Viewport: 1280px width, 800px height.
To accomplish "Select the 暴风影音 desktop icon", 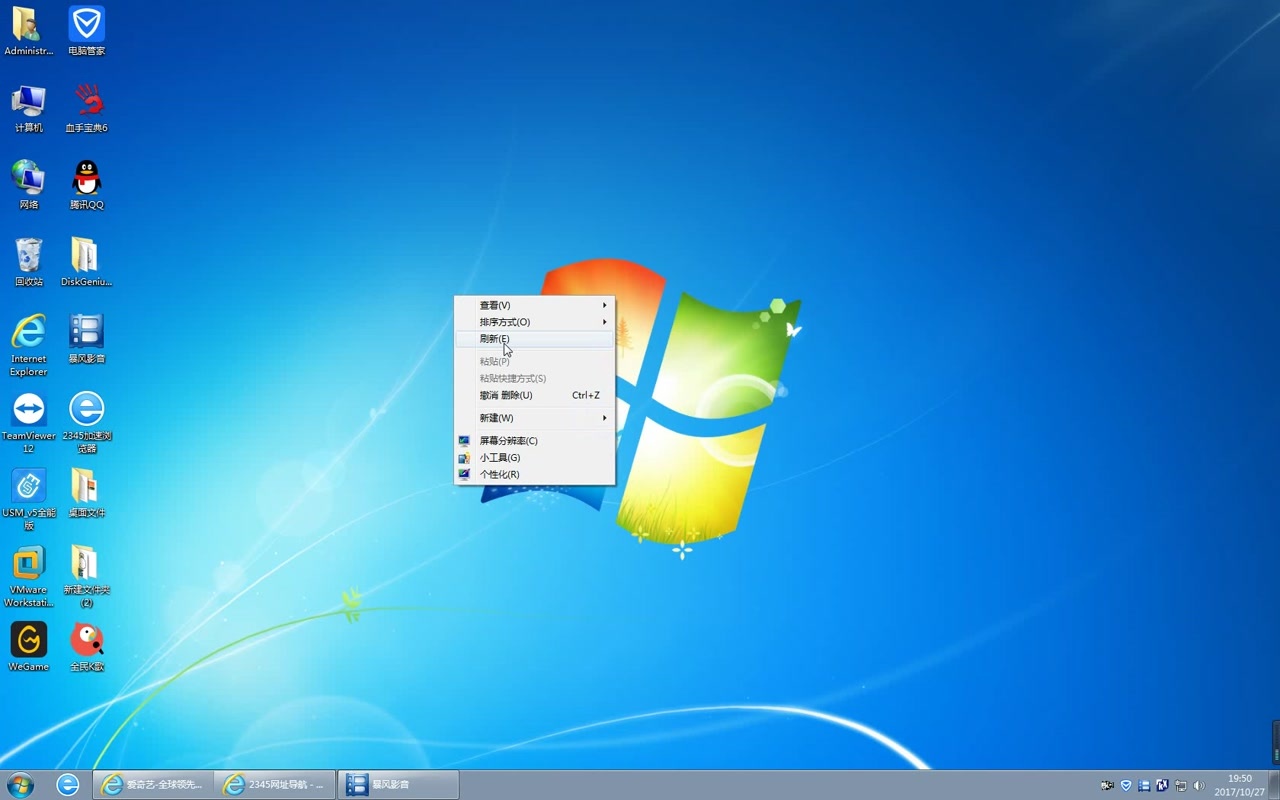I will click(x=86, y=339).
